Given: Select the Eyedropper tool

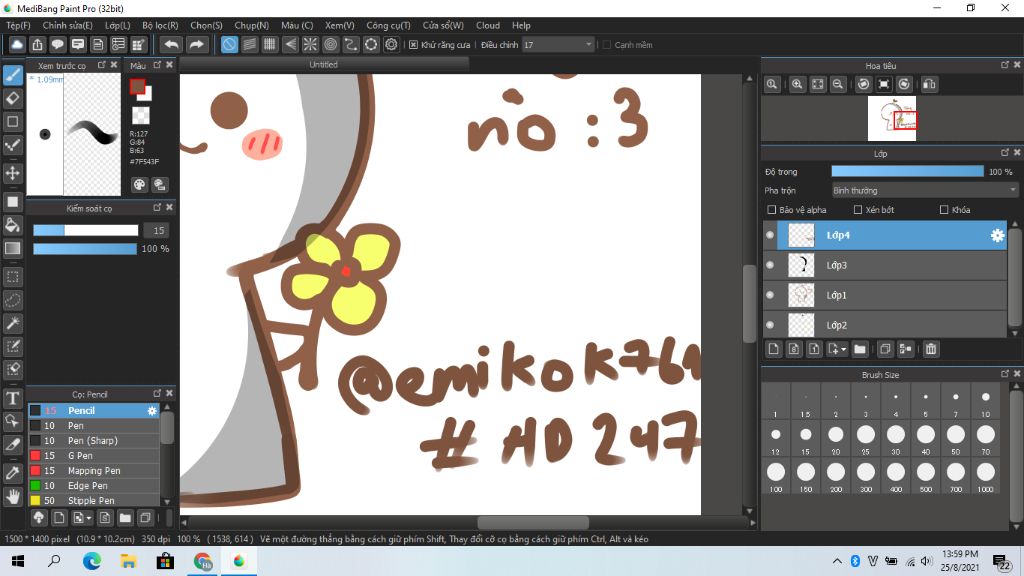Looking at the screenshot, I should click(x=12, y=473).
